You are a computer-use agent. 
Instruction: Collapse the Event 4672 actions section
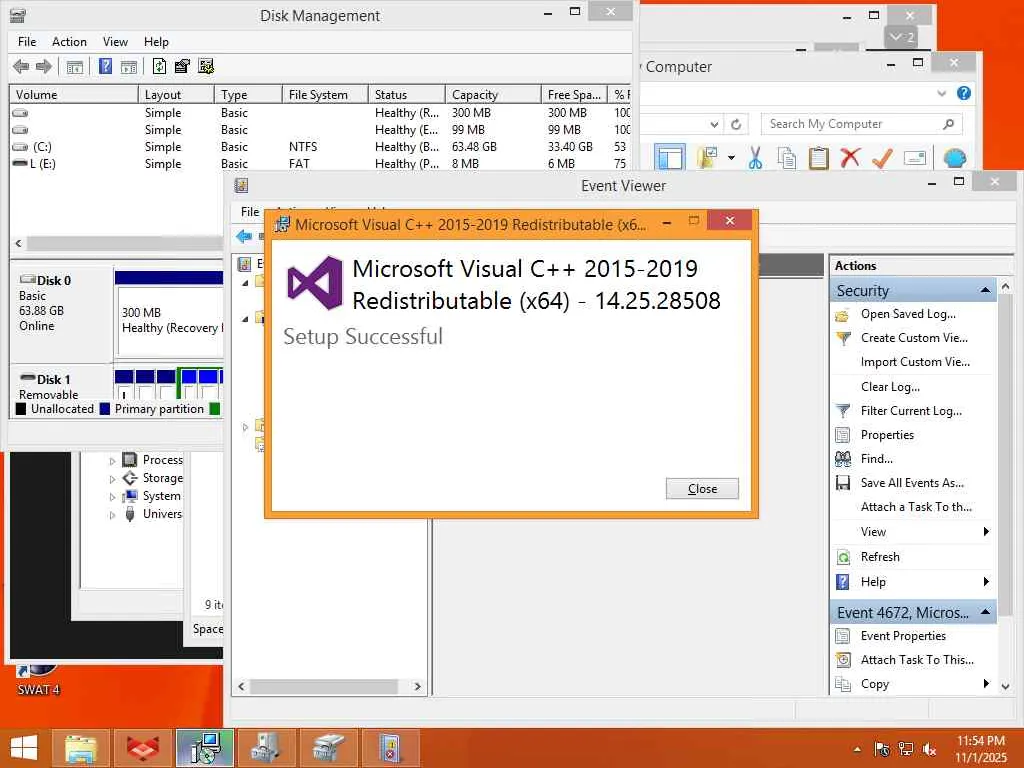pos(985,612)
